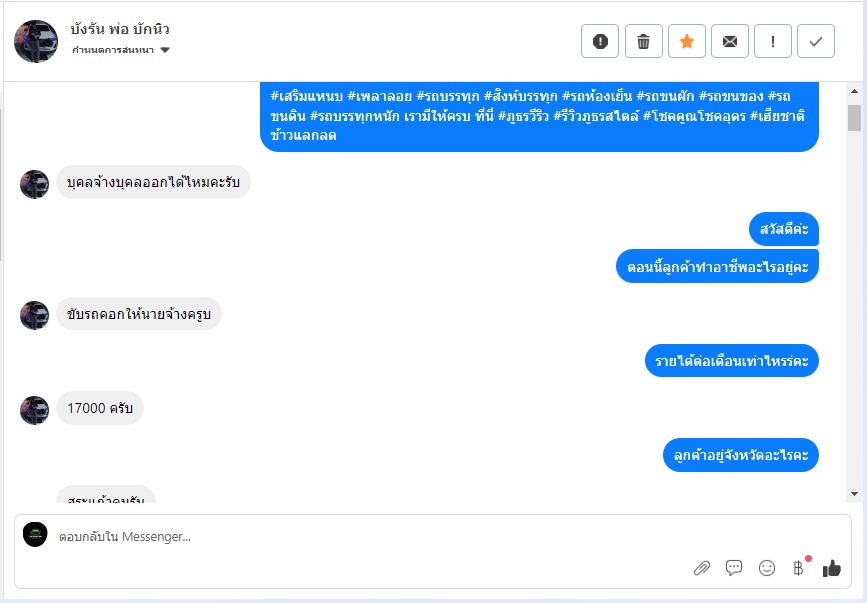This screenshot has height=603, width=867.
Task: Toggle the exclamation priority flag
Action: coord(773,41)
